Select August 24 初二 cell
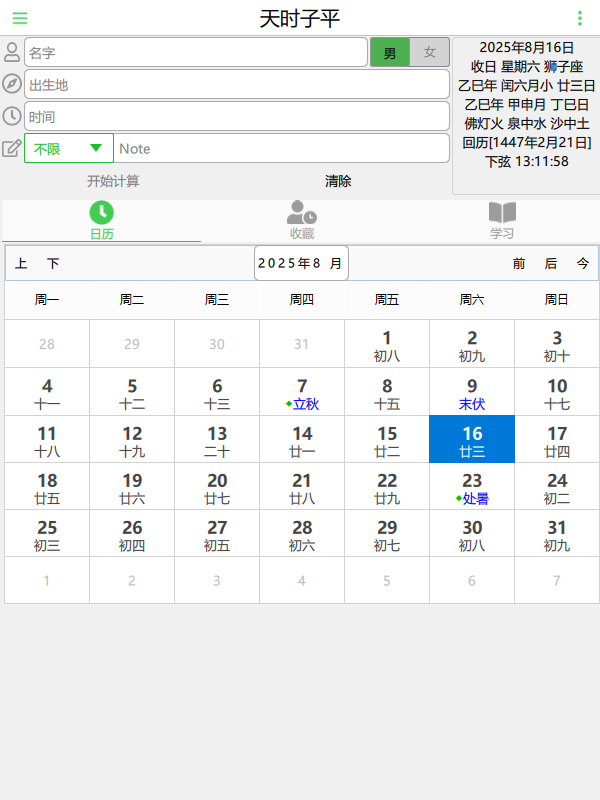The height and width of the screenshot is (800, 600). (557, 486)
